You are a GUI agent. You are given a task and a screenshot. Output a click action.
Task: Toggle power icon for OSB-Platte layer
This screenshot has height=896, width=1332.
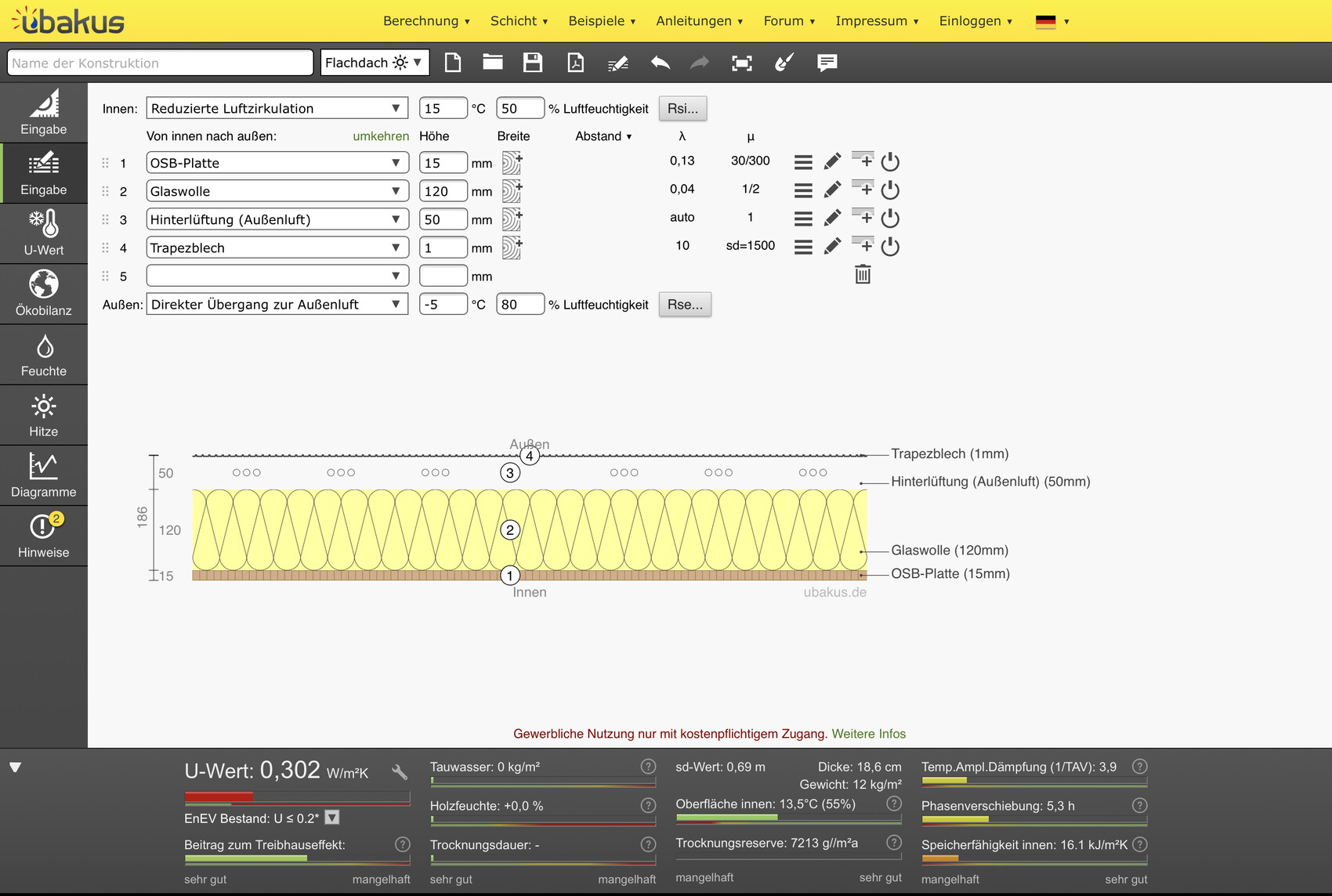coord(890,162)
